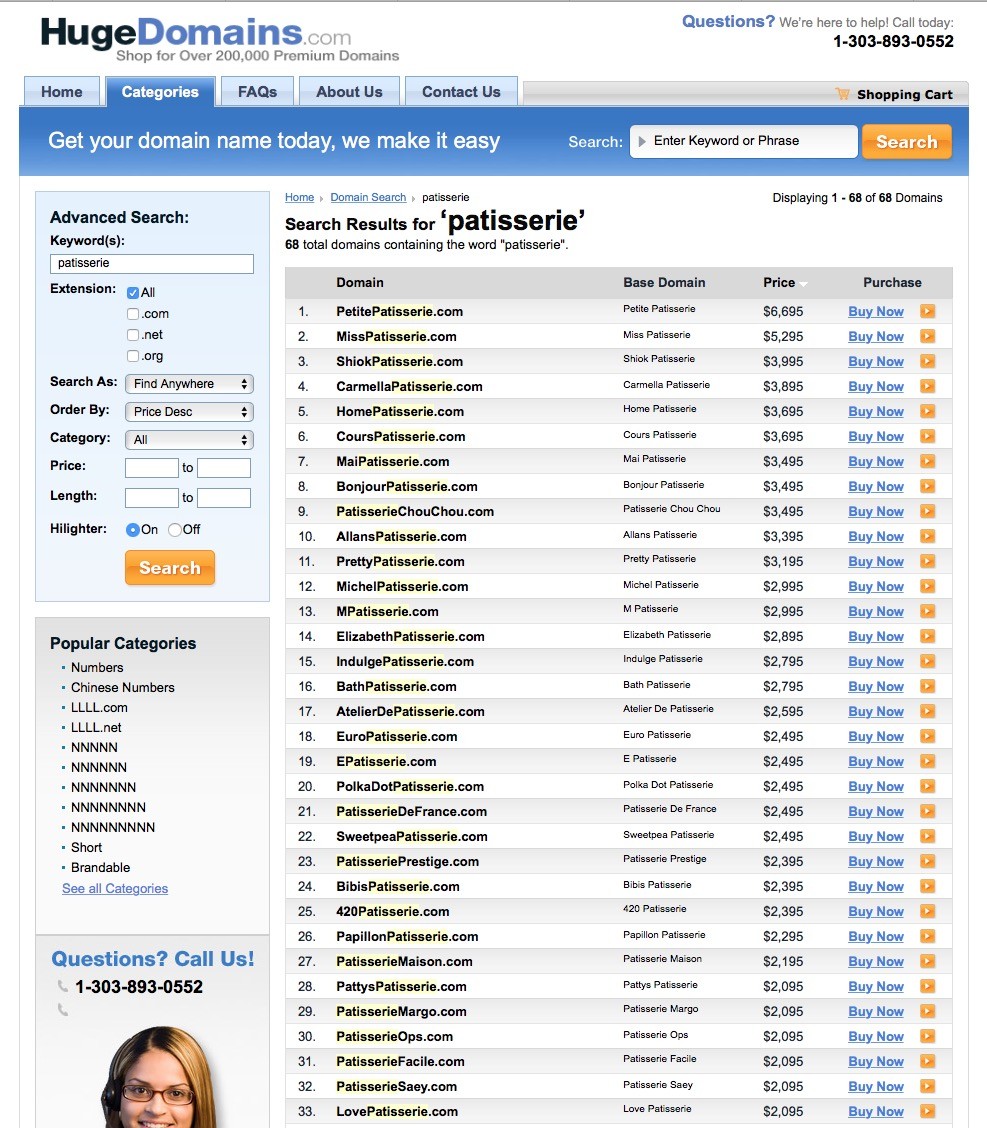
Task: Click Domain Search breadcrumb link
Action: click(x=368, y=197)
